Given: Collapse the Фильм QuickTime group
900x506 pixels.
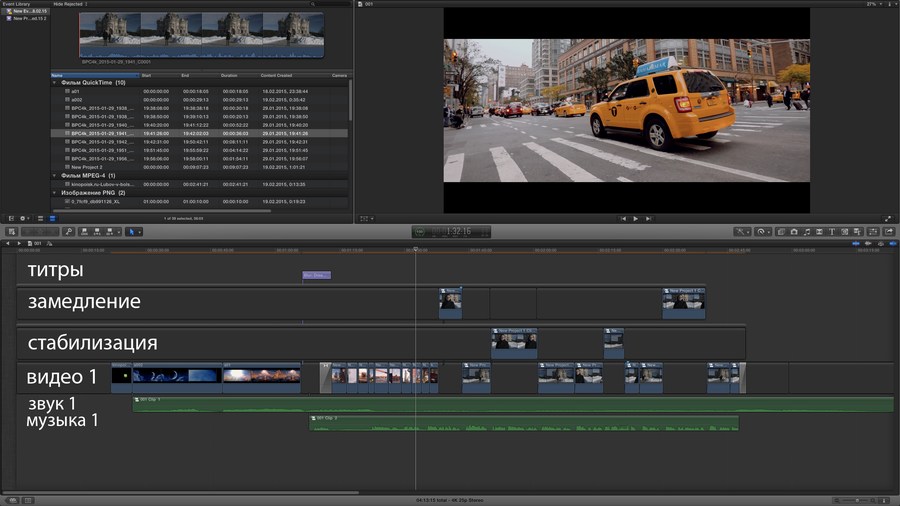Looking at the screenshot, I should pyautogui.click(x=55, y=83).
